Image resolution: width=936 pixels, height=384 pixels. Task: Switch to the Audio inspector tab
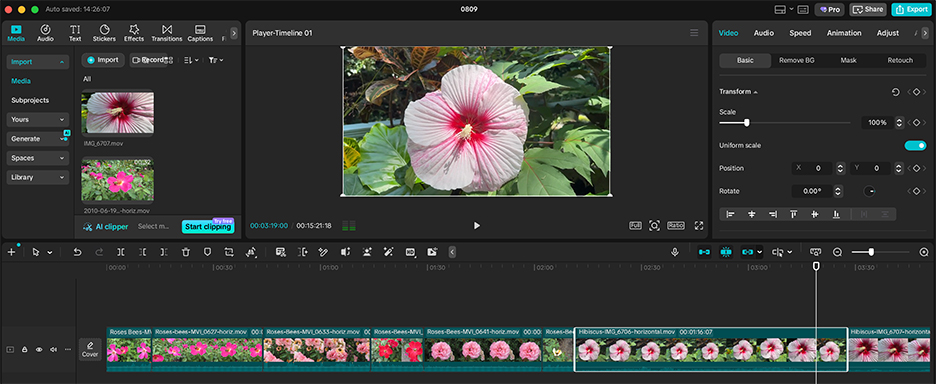pos(763,33)
